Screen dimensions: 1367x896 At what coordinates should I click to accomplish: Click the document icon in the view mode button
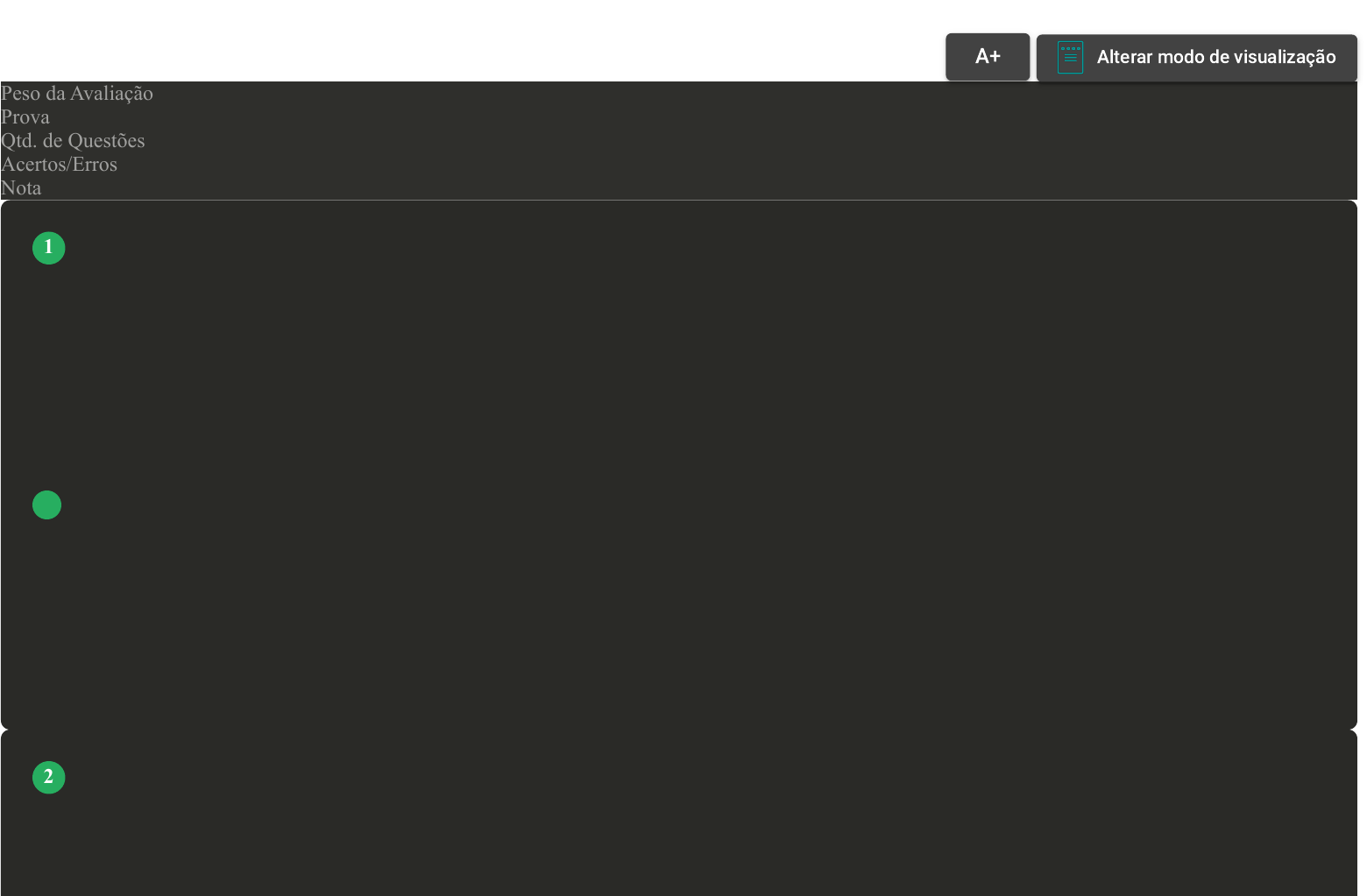click(x=1070, y=58)
